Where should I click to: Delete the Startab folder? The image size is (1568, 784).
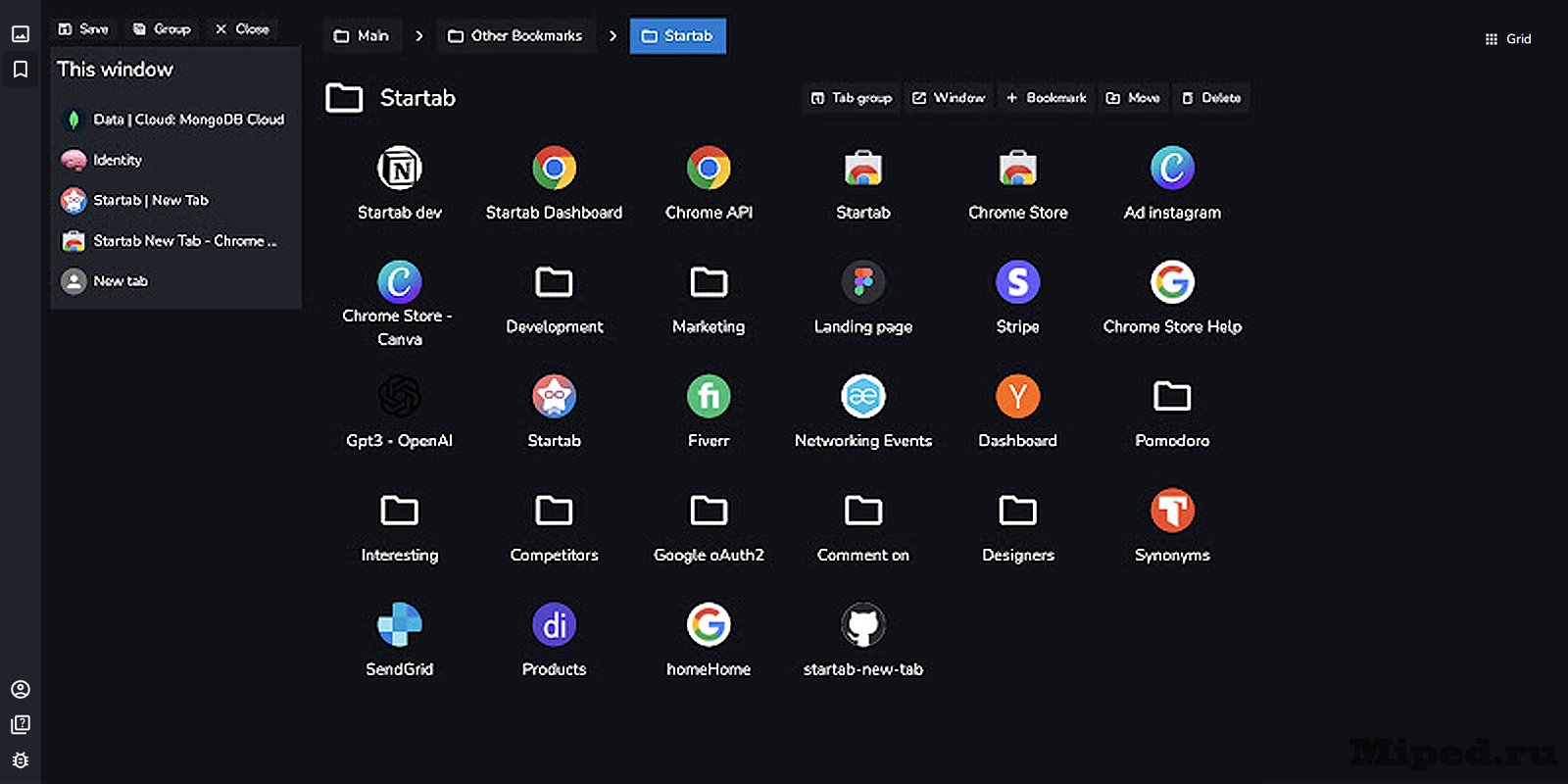click(1211, 98)
